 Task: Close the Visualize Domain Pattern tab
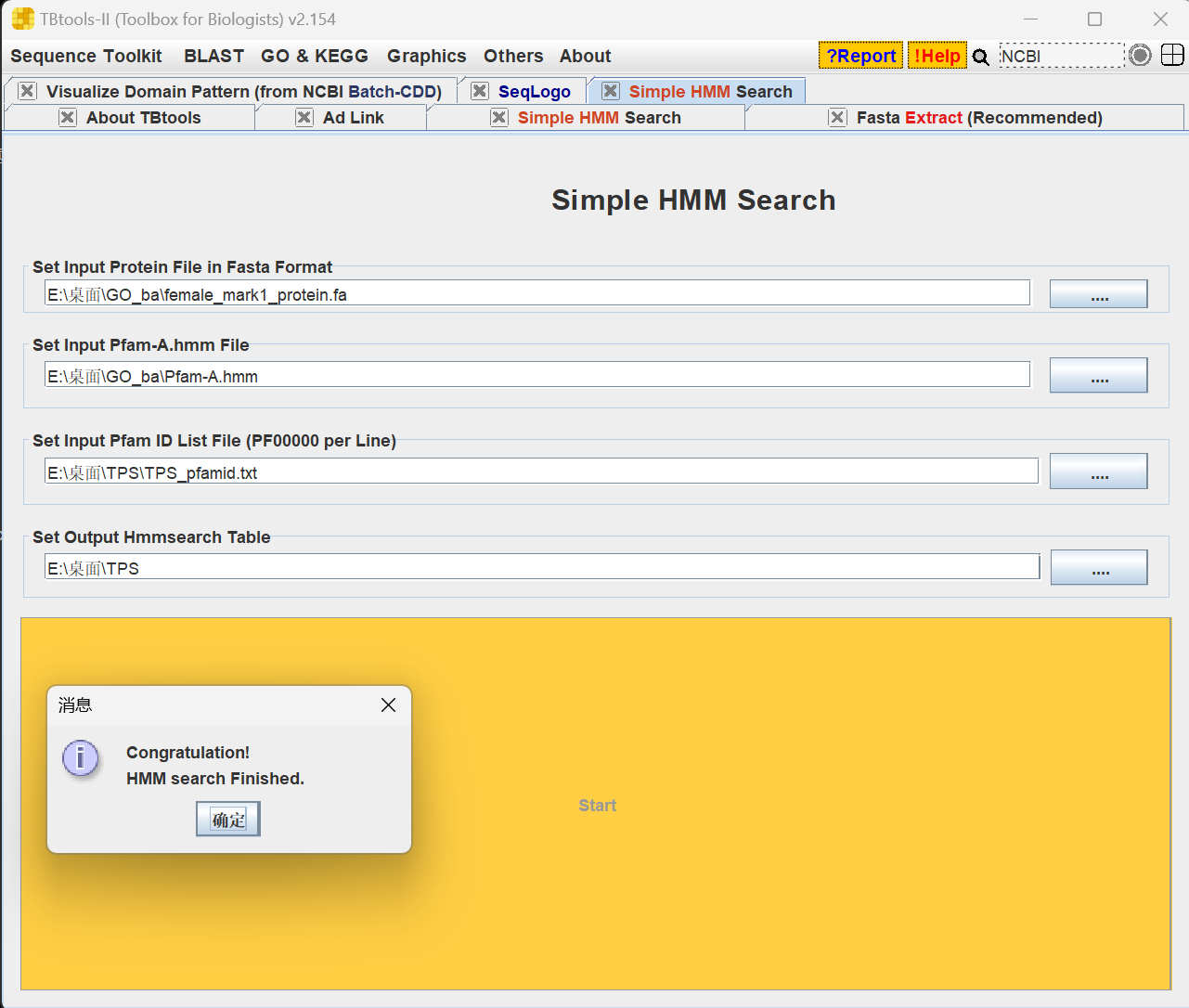tap(28, 91)
